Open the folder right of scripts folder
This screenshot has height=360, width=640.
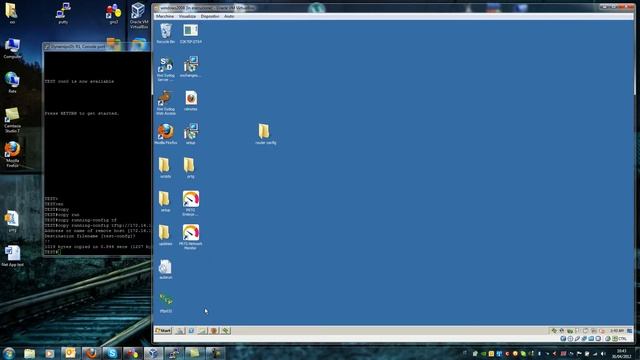click(190, 167)
